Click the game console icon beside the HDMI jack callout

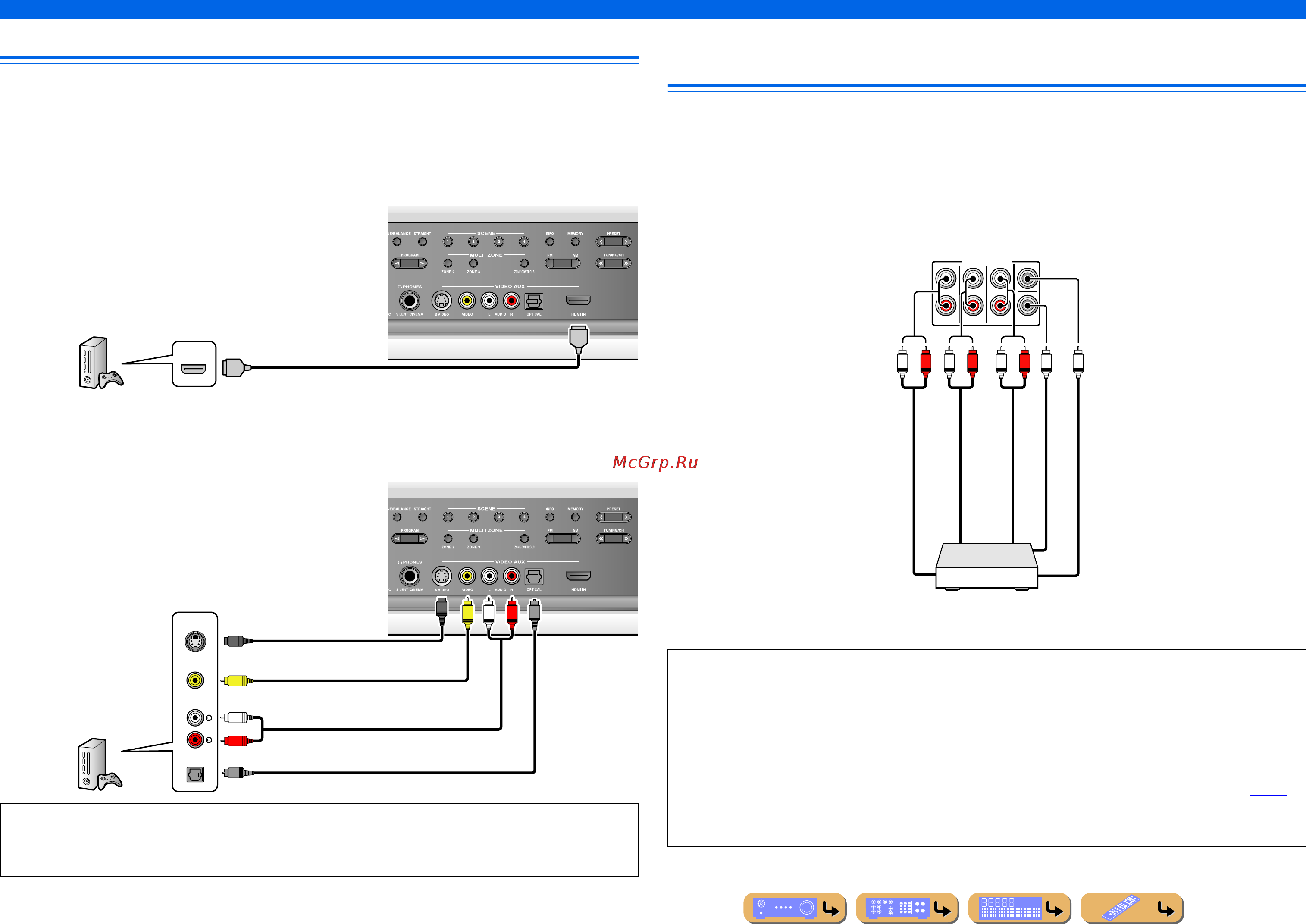pos(101,363)
